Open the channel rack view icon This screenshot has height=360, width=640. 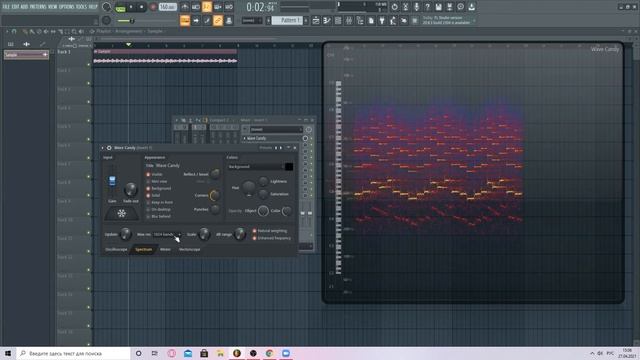click(x=338, y=20)
